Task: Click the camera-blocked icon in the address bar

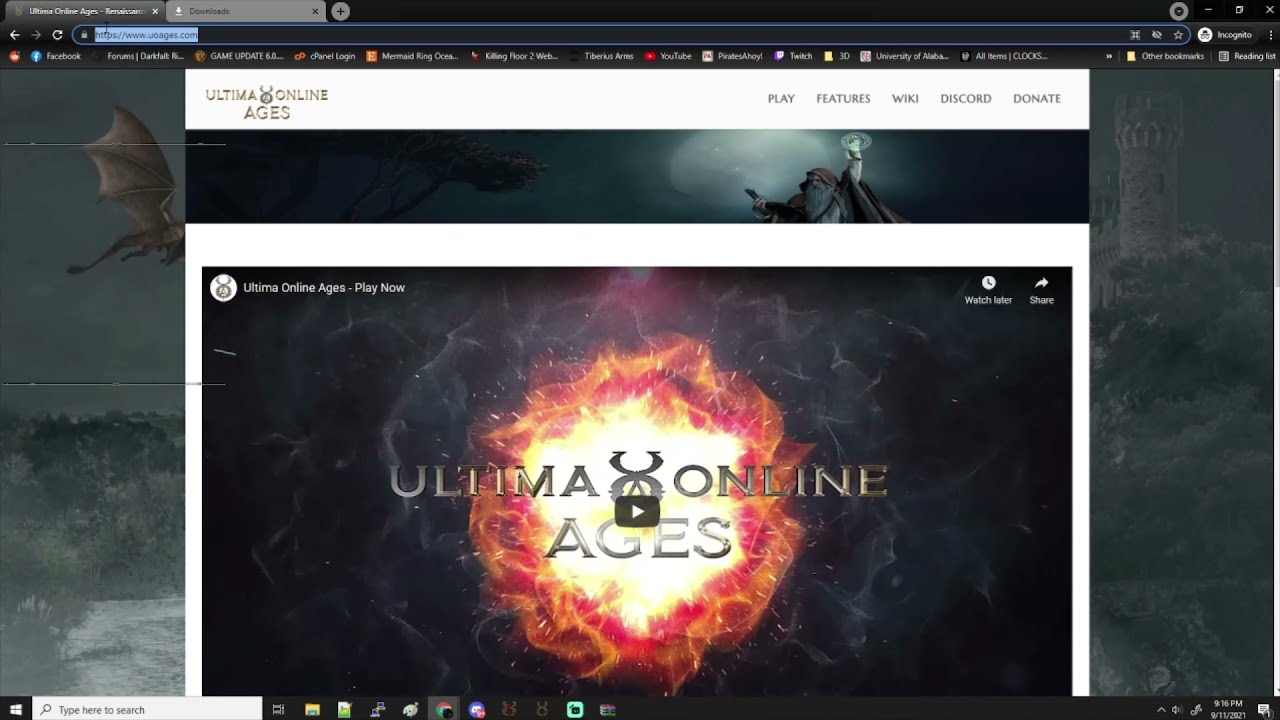Action: click(x=1156, y=34)
